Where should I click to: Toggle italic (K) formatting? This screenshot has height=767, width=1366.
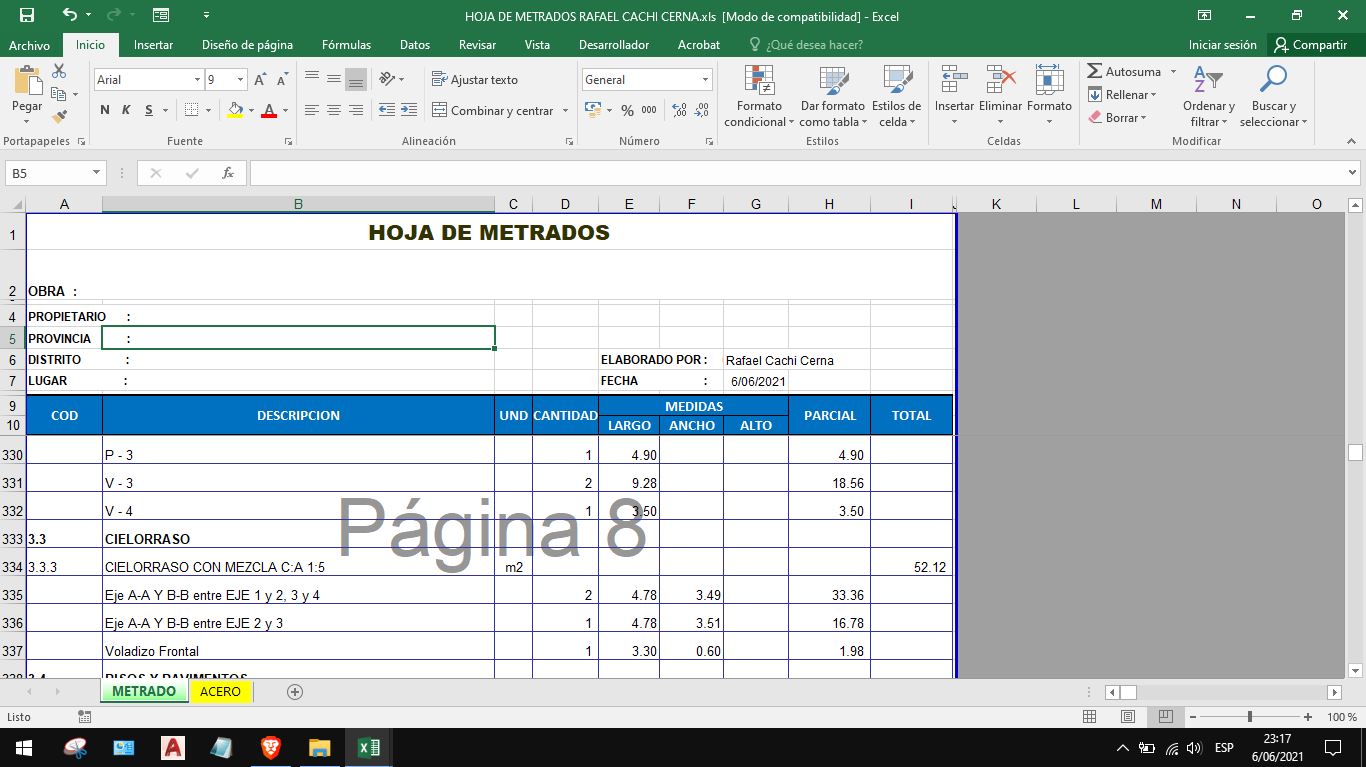tap(126, 110)
